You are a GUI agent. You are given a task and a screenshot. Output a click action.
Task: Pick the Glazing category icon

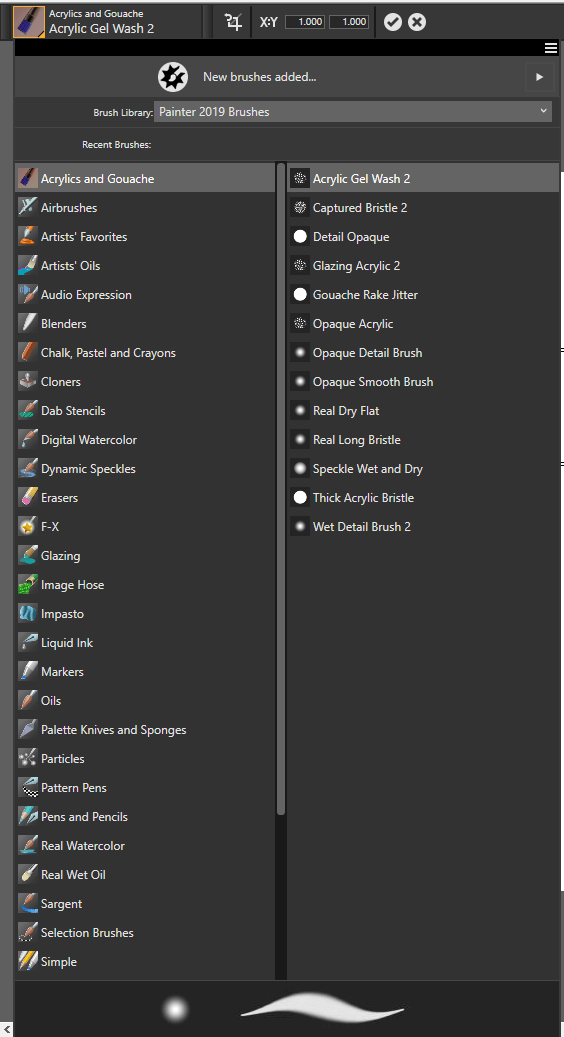click(x=28, y=556)
